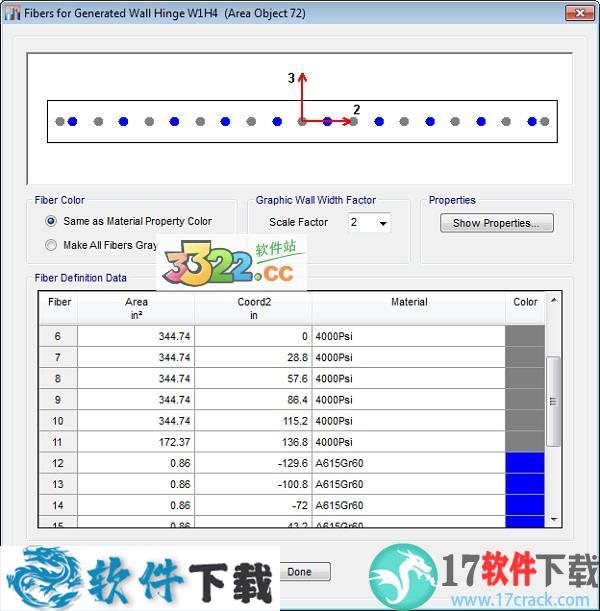Click Material cell A615Gr60 for fiber 12

click(x=409, y=463)
